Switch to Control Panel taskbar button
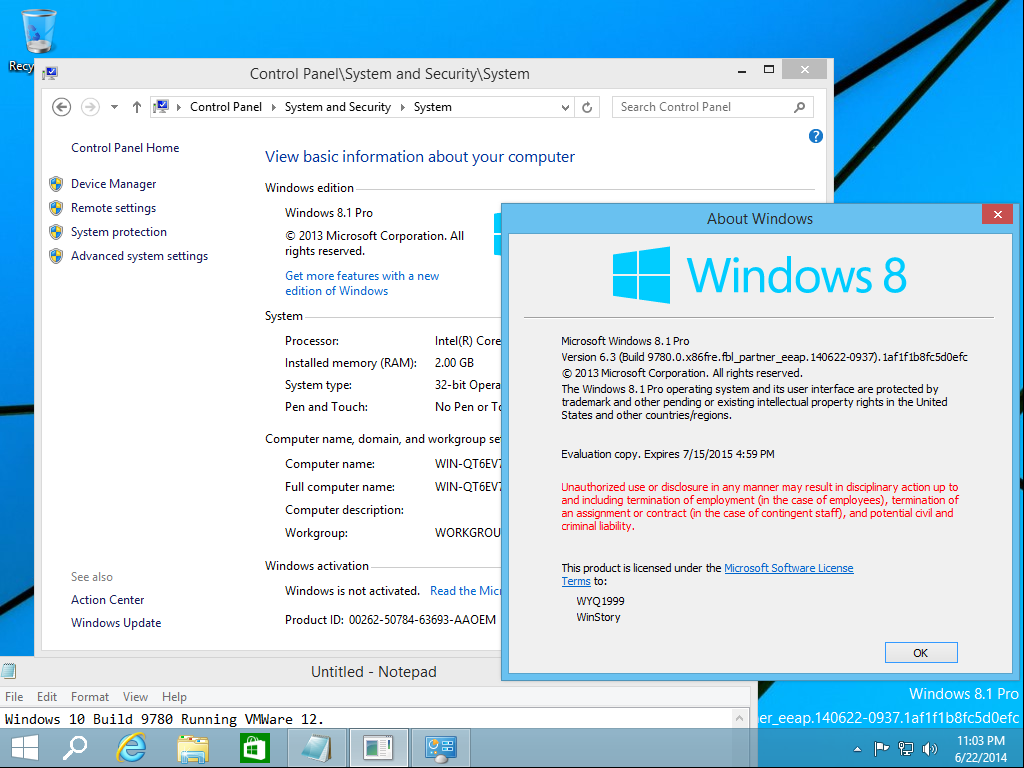1024x768 pixels. 441,748
